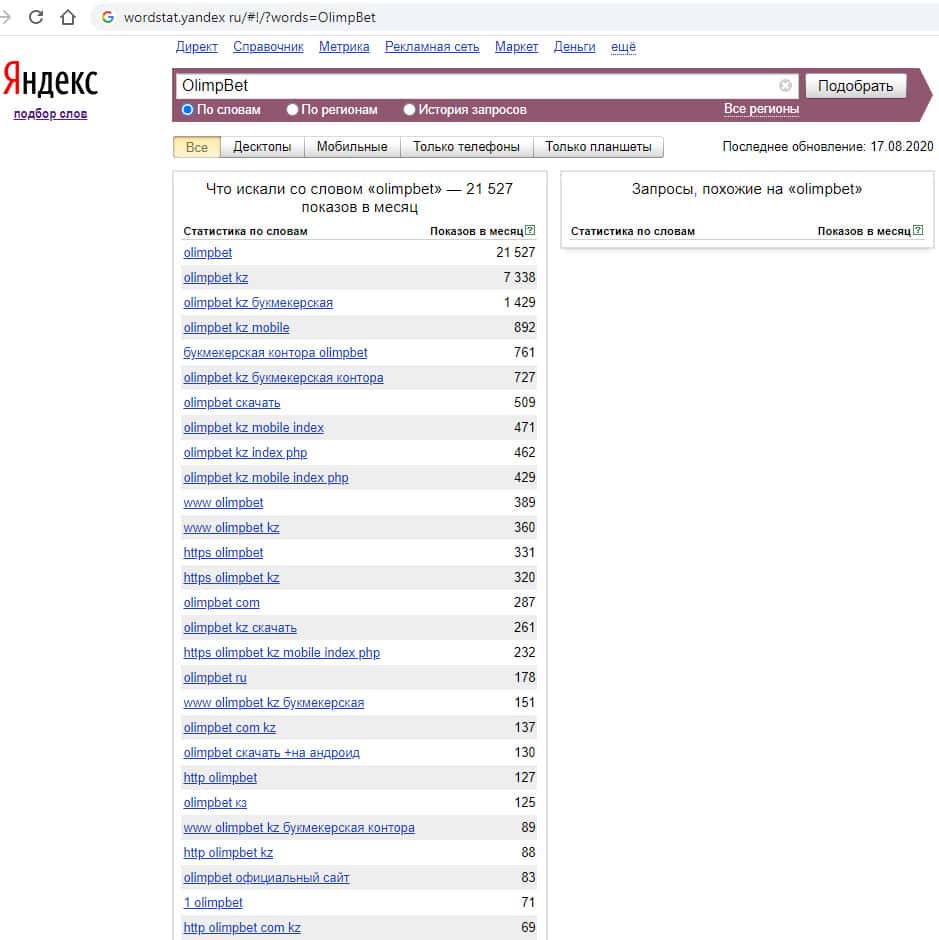Screen dimensions: 939x940
Task: Open the http olimpbet link
Action: click(x=220, y=778)
